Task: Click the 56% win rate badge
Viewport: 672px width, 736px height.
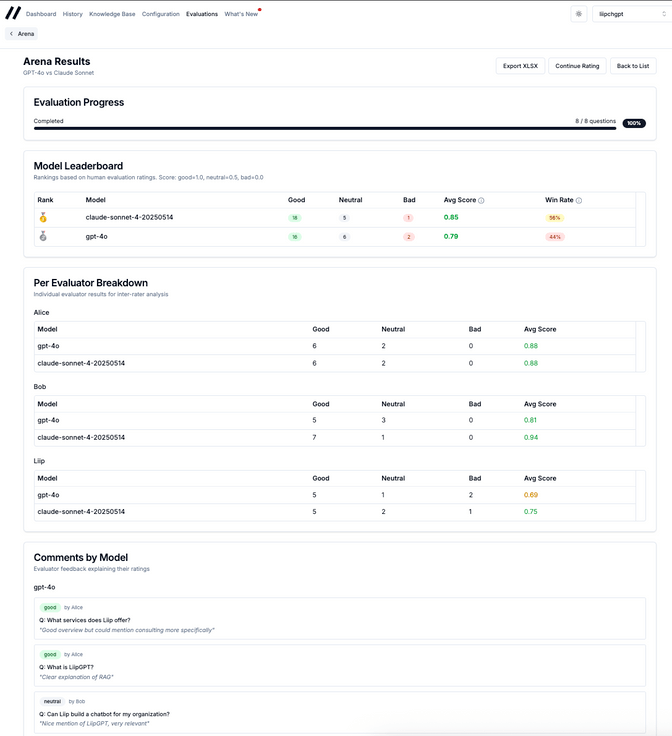Action: pyautogui.click(x=554, y=217)
